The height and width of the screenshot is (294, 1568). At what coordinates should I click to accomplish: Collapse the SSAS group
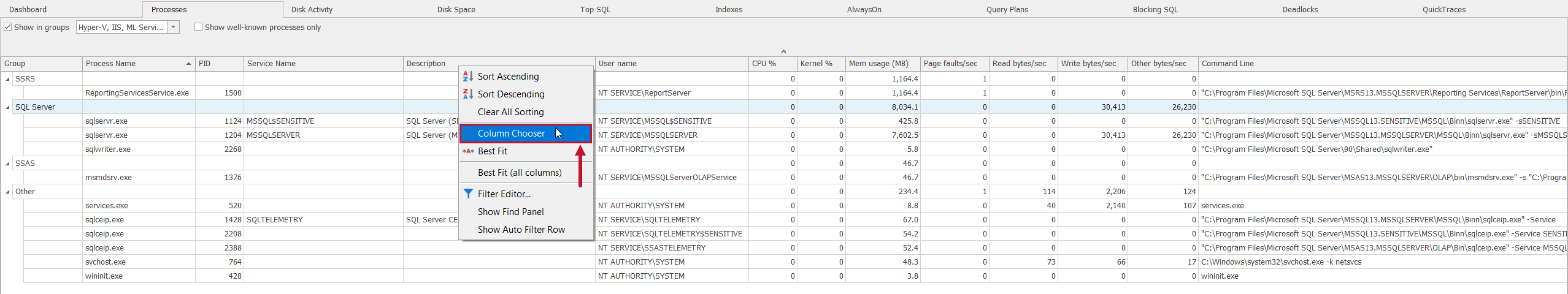click(x=8, y=164)
